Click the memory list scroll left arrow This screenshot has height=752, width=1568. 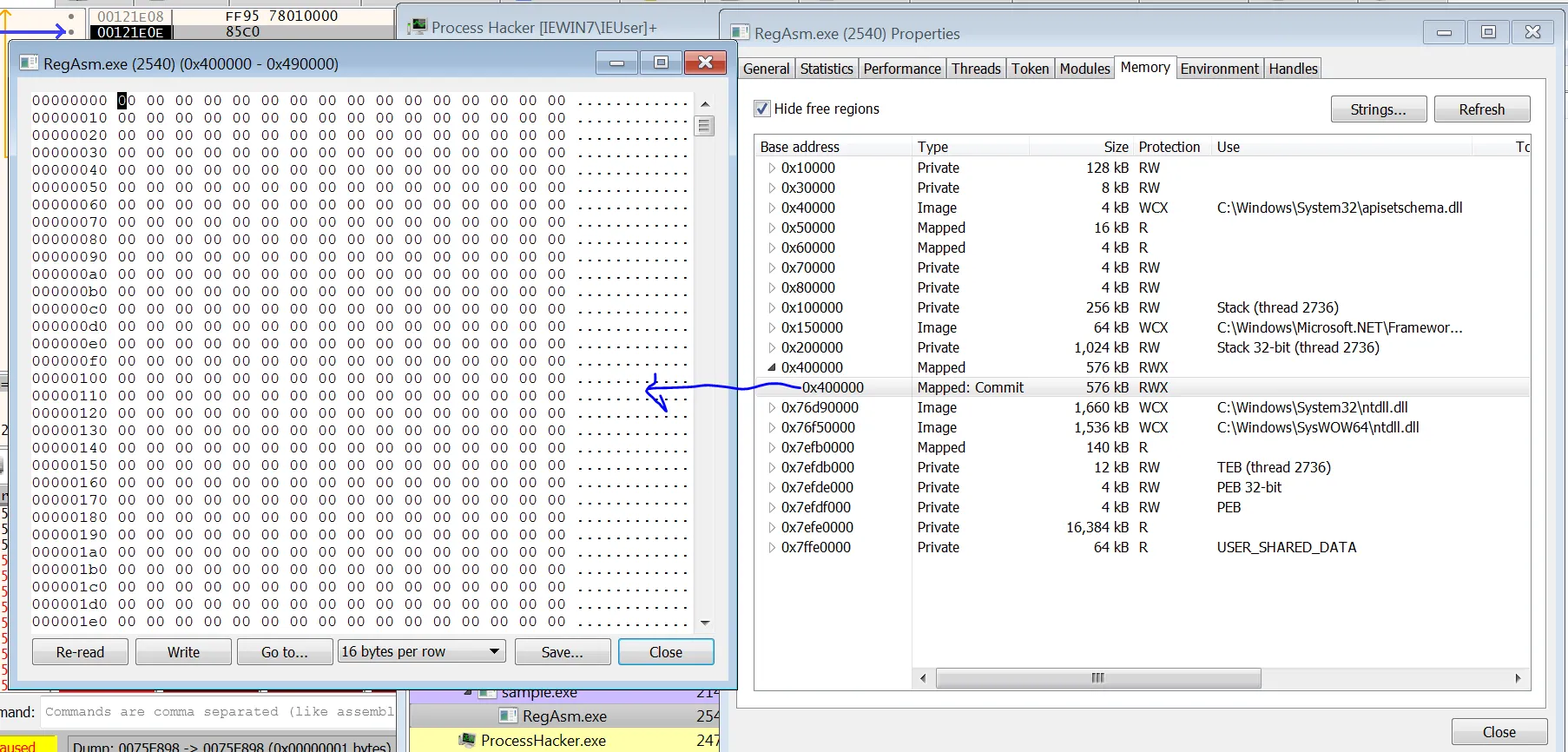[922, 678]
